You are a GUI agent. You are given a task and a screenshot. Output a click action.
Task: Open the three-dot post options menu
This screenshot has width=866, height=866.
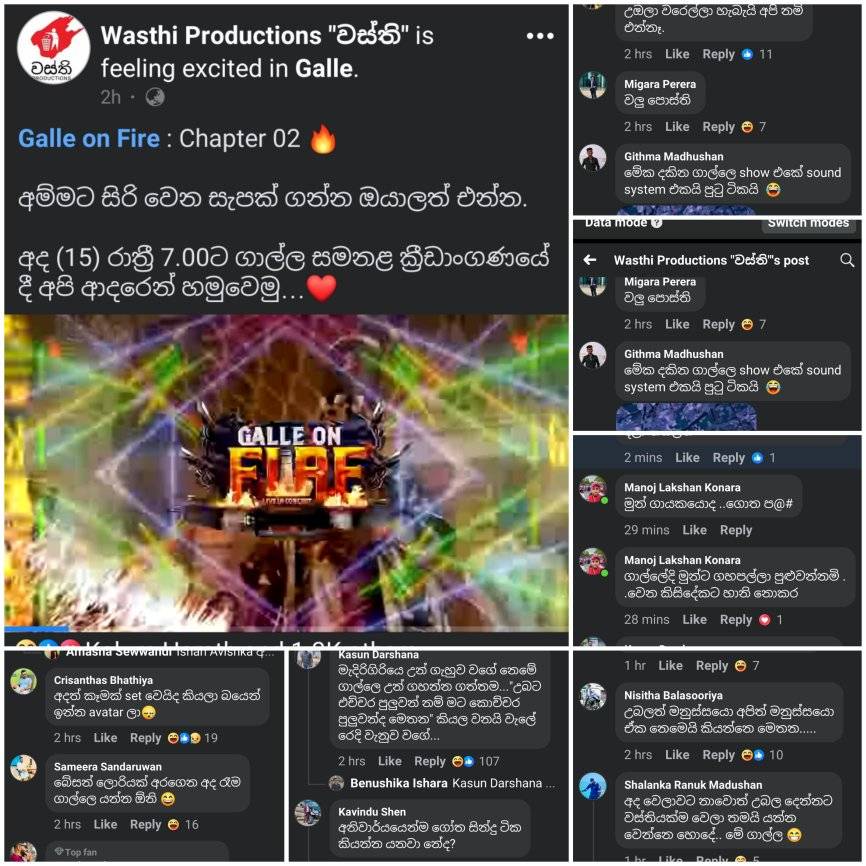click(540, 36)
